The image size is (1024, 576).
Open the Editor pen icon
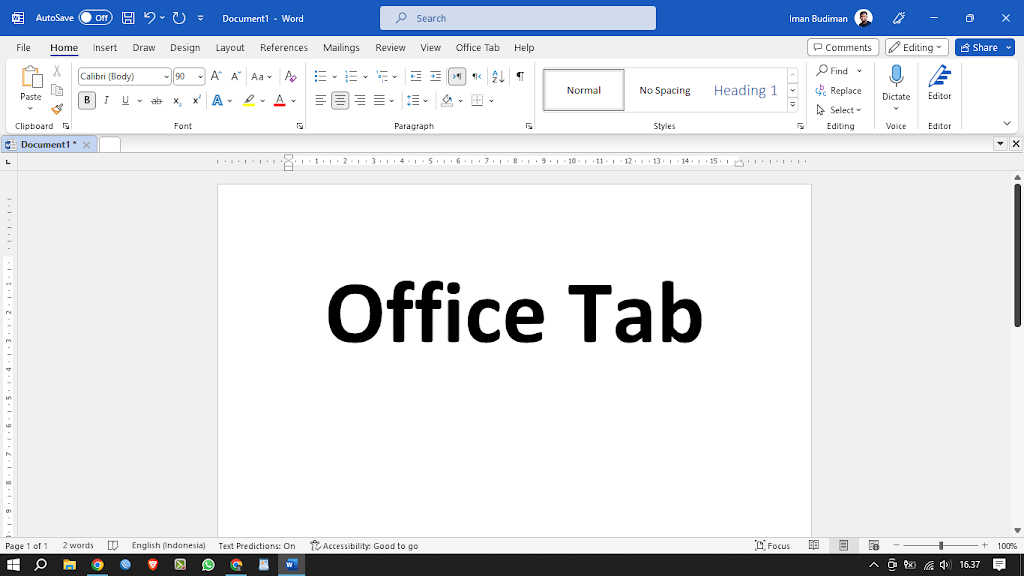[x=939, y=76]
